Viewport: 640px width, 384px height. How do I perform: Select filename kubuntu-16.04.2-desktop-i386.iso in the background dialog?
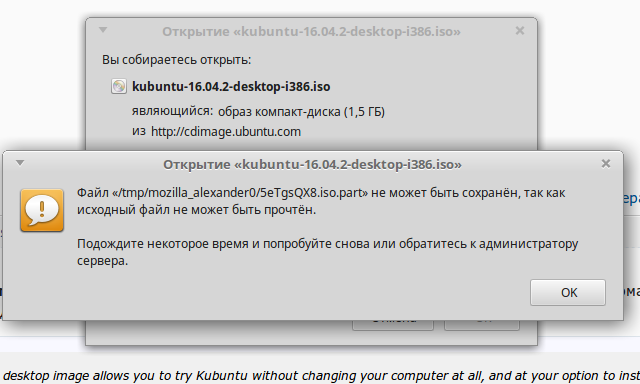[231, 87]
